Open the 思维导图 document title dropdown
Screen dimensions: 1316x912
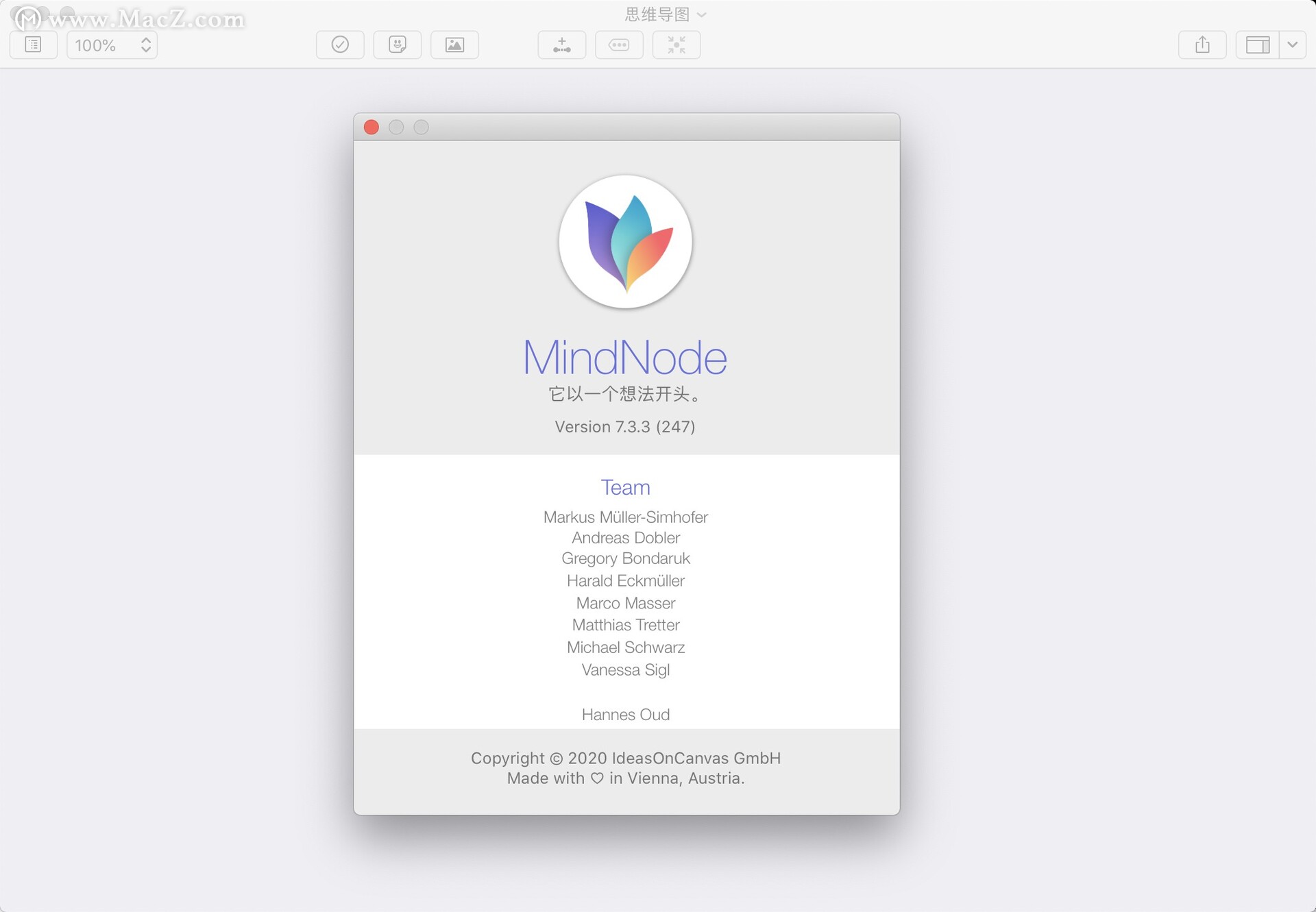pyautogui.click(x=666, y=14)
